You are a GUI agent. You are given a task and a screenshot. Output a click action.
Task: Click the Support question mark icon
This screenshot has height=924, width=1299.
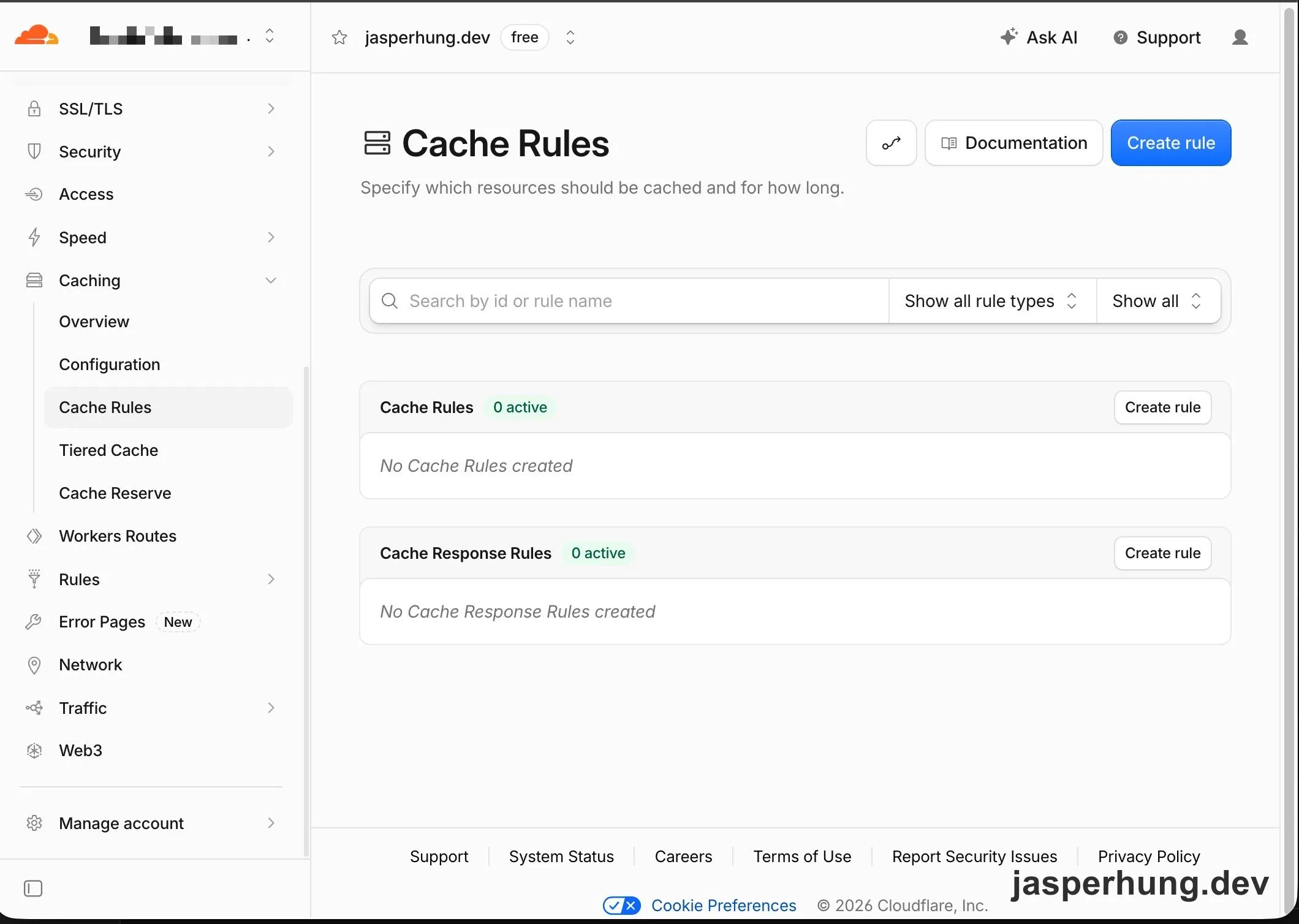[x=1120, y=37]
